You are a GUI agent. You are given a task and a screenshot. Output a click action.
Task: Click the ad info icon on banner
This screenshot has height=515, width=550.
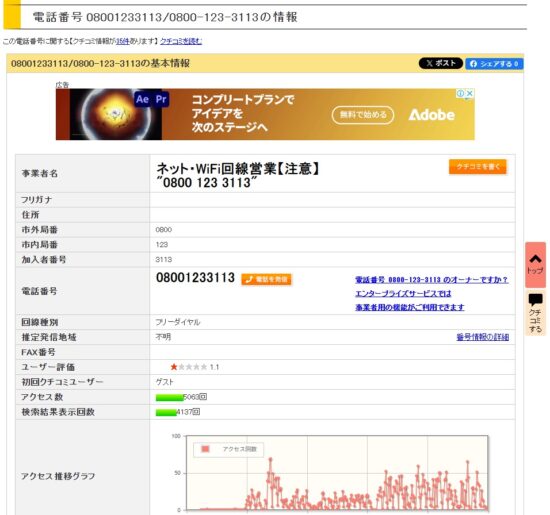pos(461,93)
